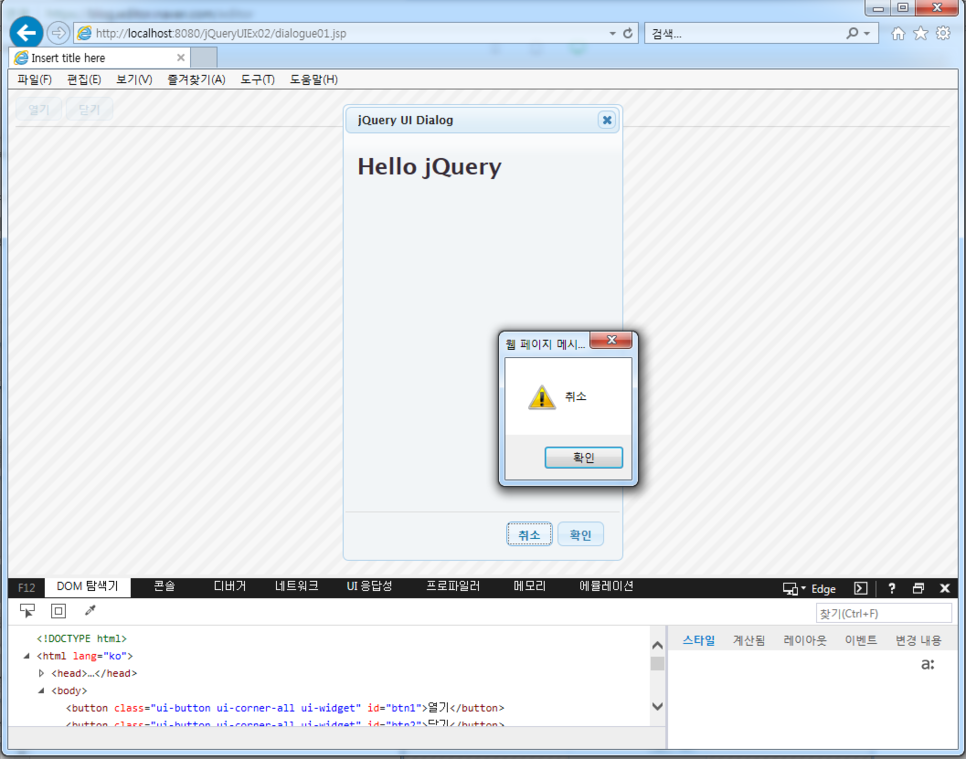This screenshot has width=966, height=759.
Task: Open the search provider dropdown arrow
Action: (x=867, y=33)
